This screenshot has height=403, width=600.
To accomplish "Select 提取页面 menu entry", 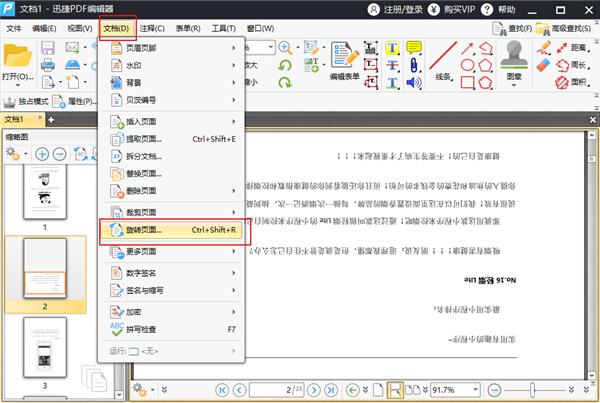I will click(x=171, y=139).
